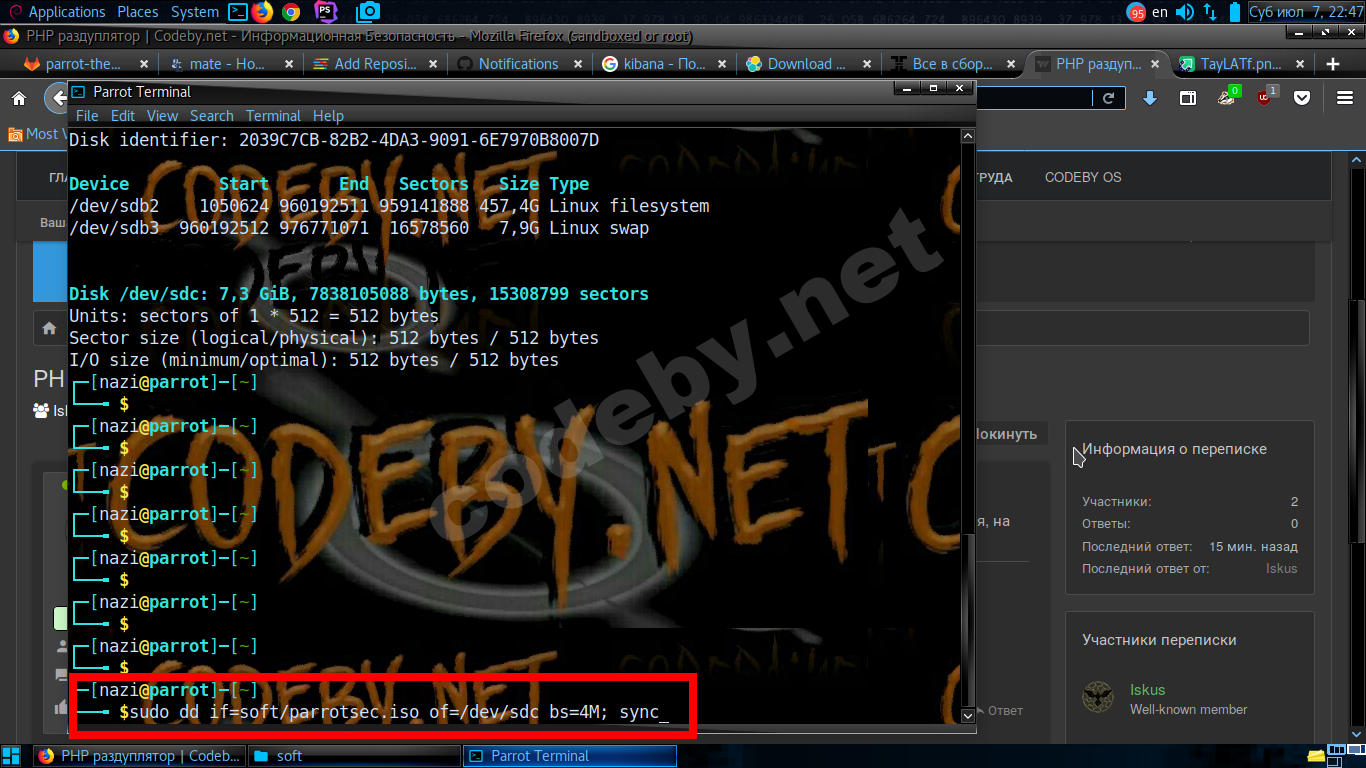Click the Ответ reply link
This screenshot has width=1366, height=768.
coord(998,711)
